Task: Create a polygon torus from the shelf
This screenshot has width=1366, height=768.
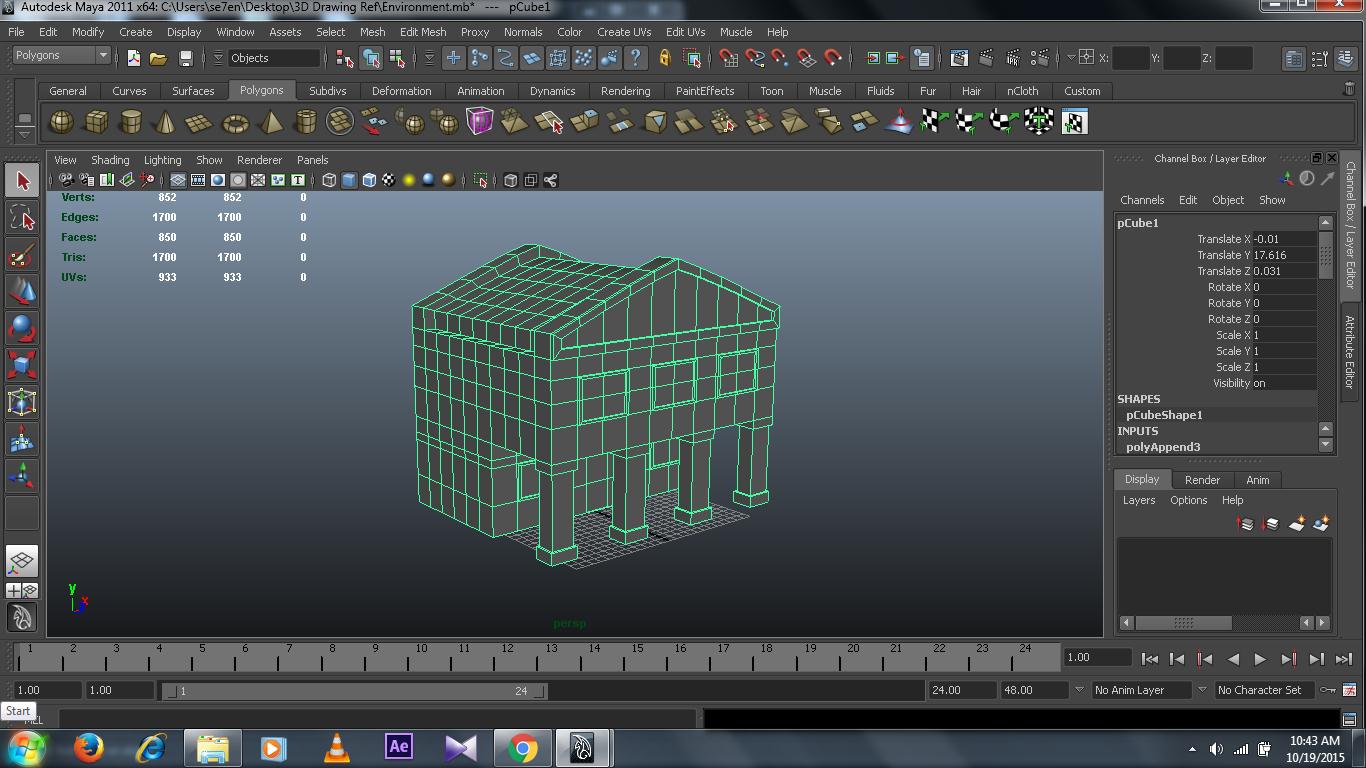Action: pos(235,123)
